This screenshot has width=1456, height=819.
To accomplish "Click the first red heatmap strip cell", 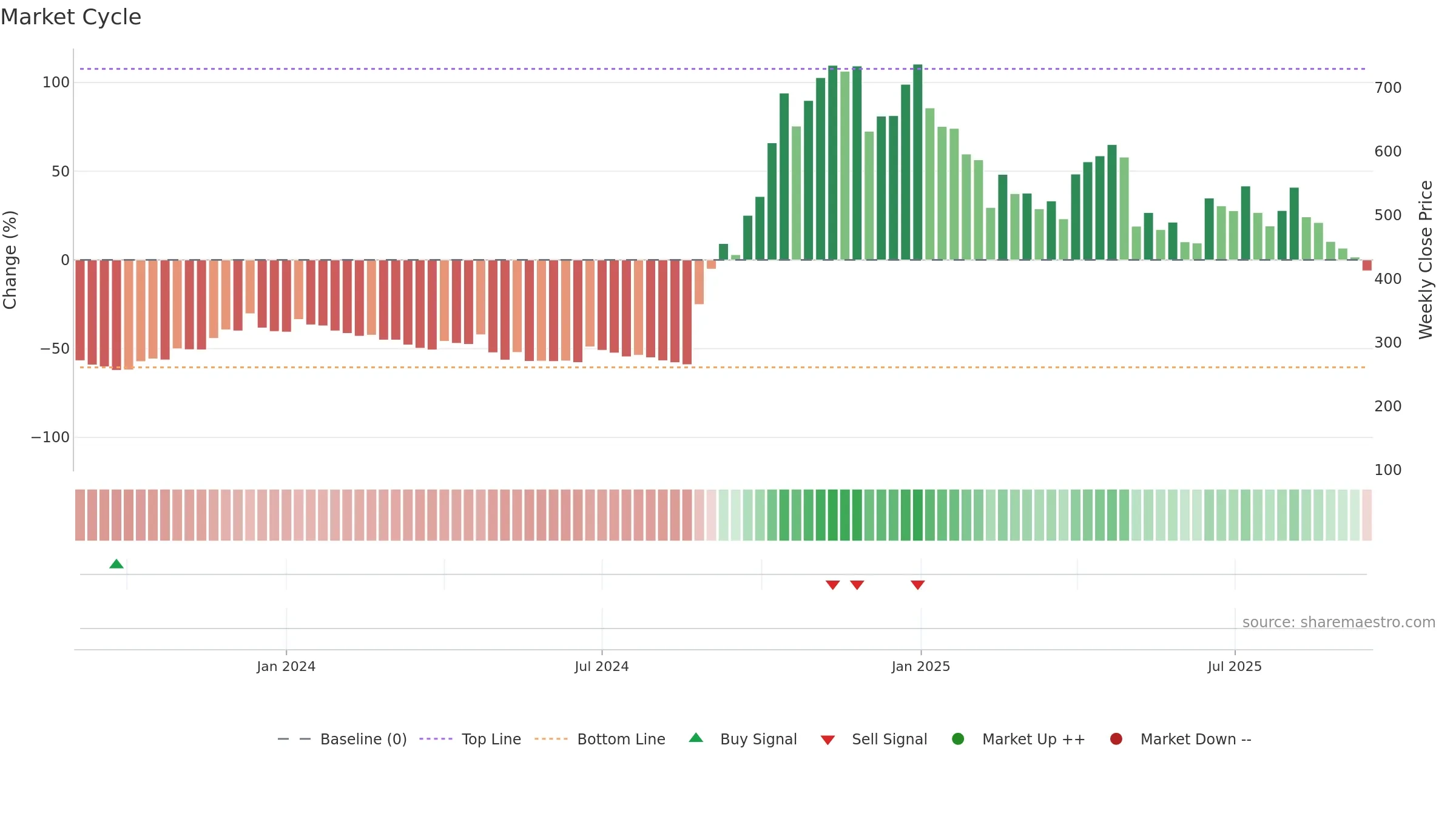I will [80, 515].
